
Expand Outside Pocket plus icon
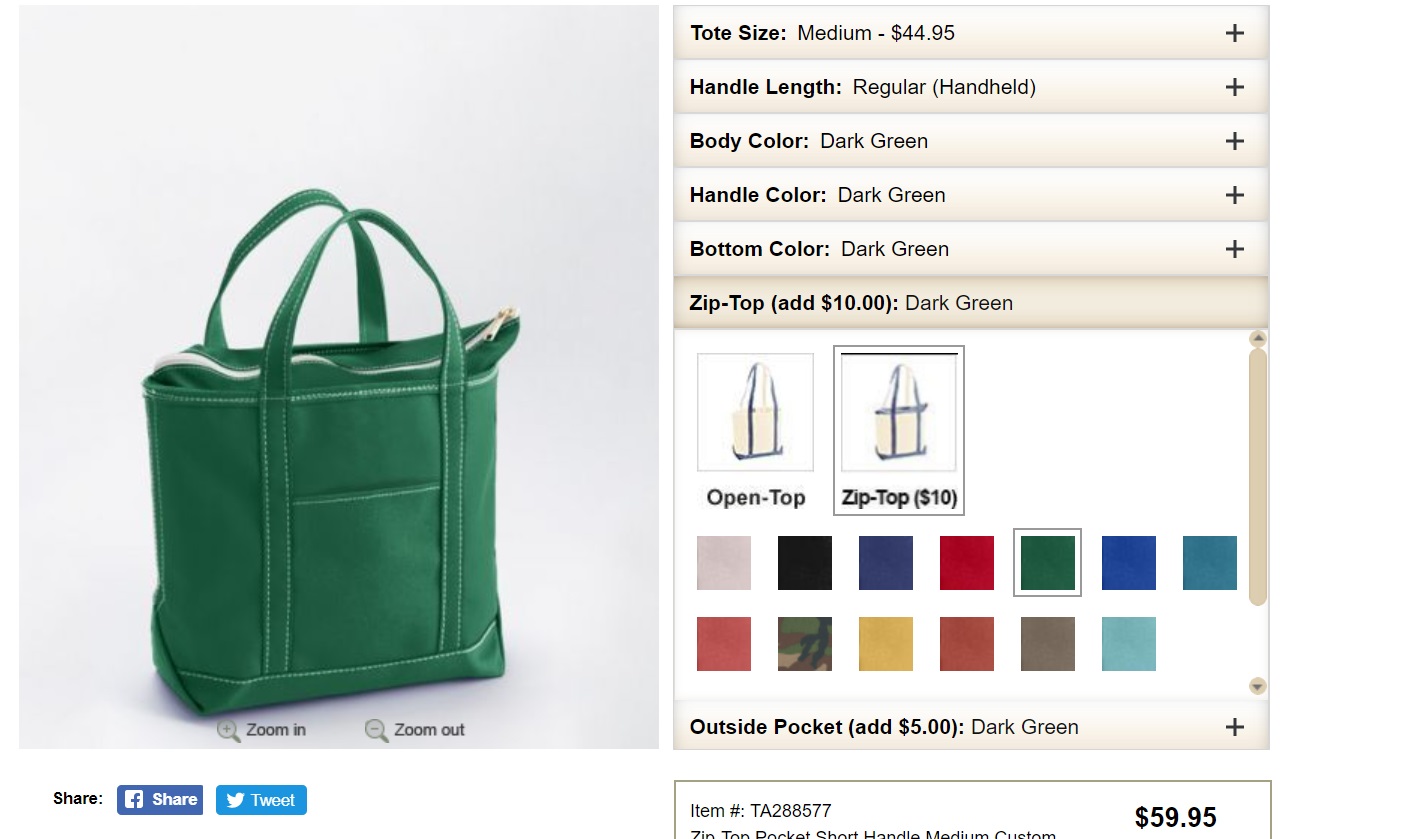1235,727
